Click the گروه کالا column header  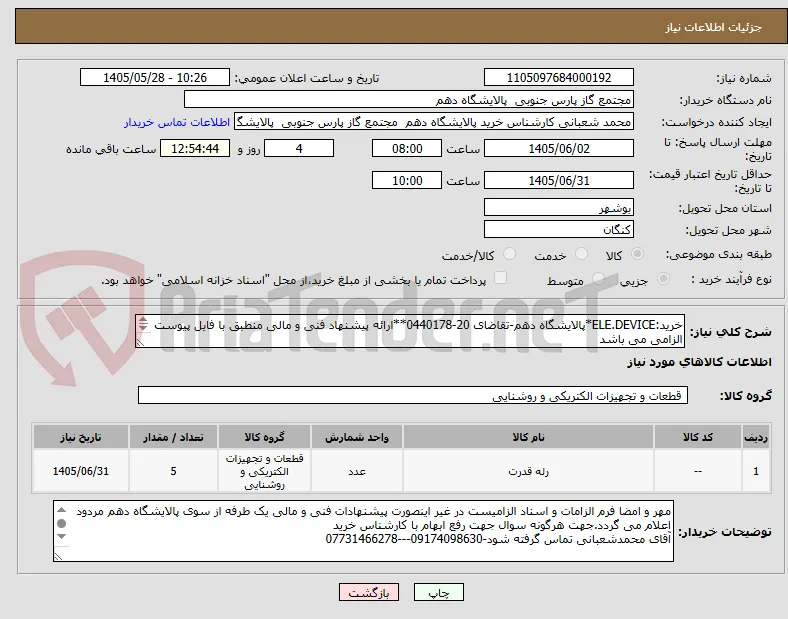(x=264, y=437)
